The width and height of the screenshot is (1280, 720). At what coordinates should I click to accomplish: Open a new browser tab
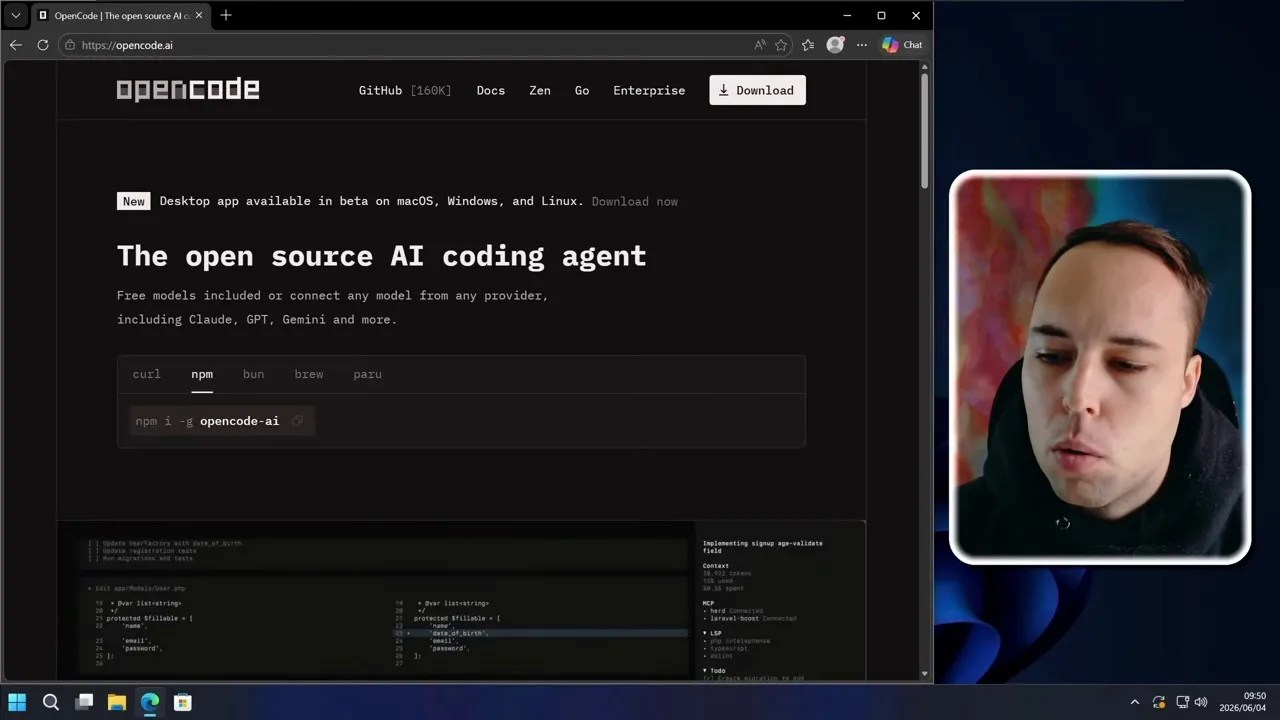click(x=226, y=15)
